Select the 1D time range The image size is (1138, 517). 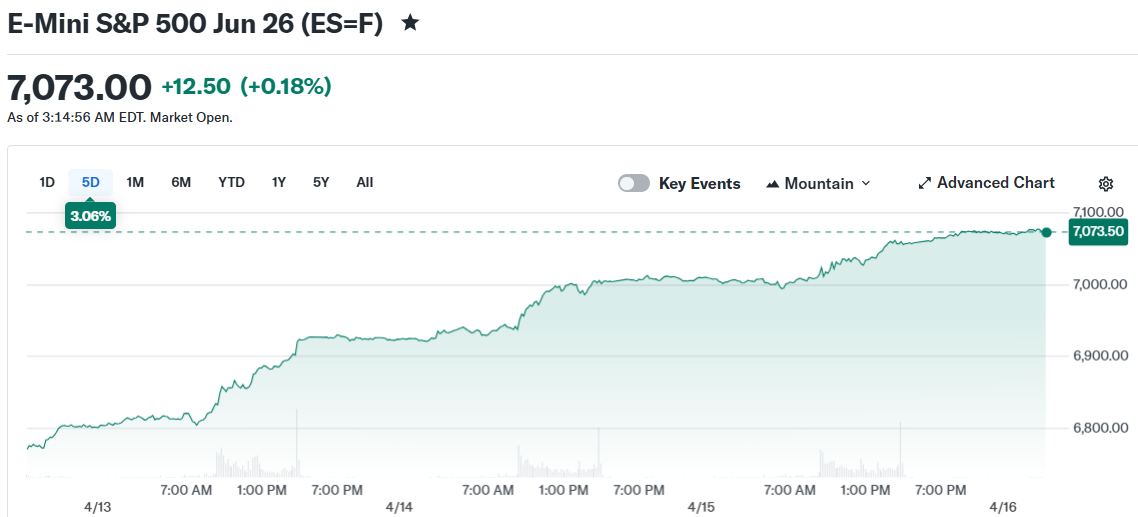47,182
